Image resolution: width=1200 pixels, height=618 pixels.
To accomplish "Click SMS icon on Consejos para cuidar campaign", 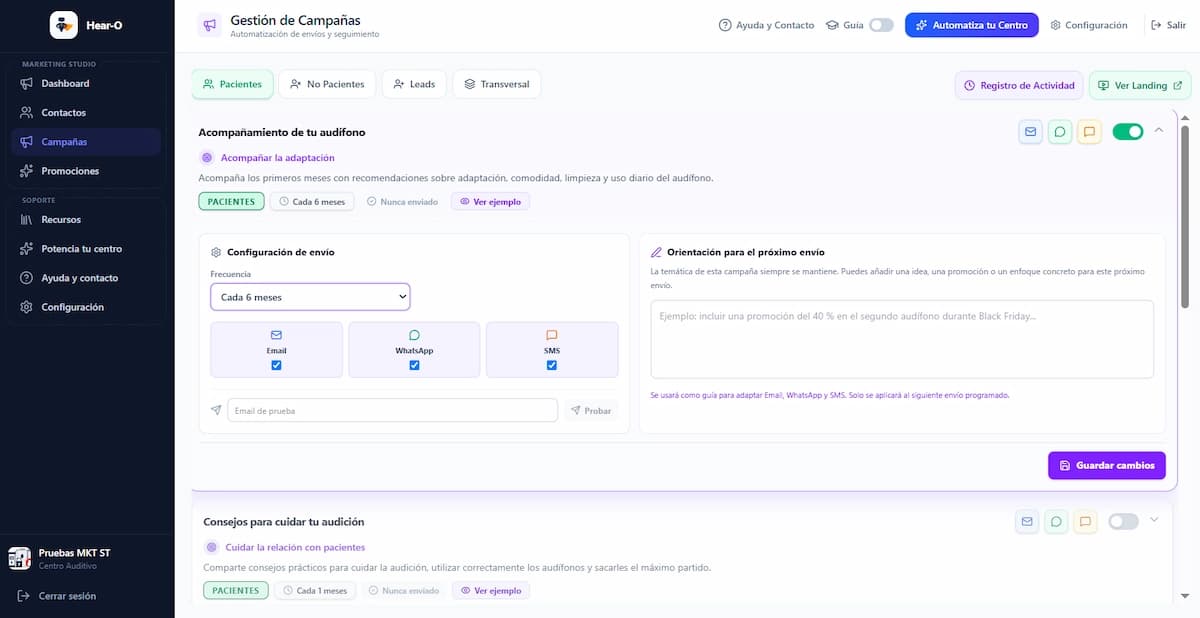I will (1085, 521).
